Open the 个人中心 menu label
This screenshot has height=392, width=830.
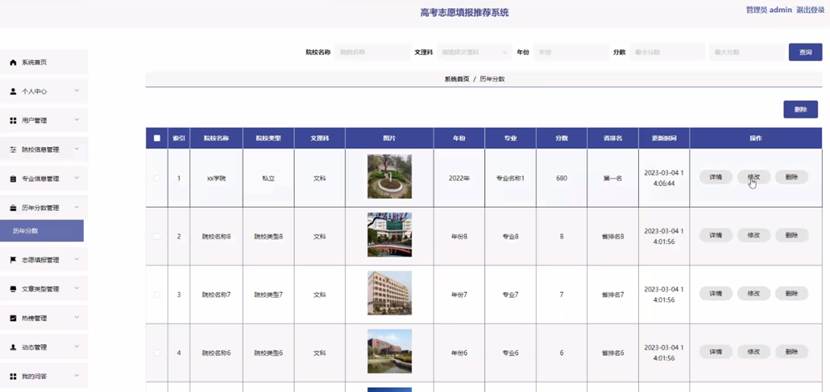(x=34, y=92)
